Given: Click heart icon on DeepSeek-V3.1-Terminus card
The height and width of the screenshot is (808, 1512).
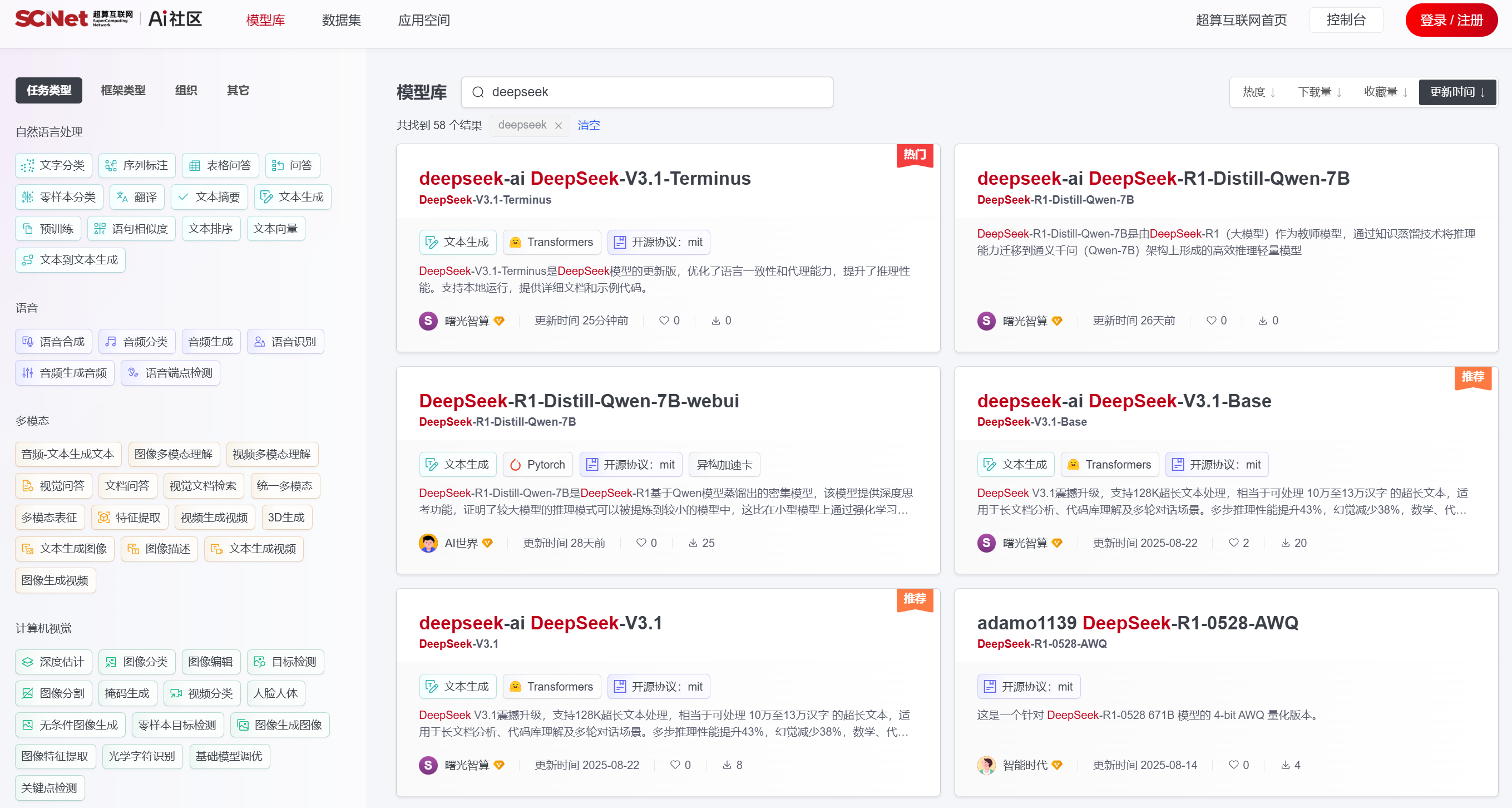Looking at the screenshot, I should pyautogui.click(x=664, y=321).
